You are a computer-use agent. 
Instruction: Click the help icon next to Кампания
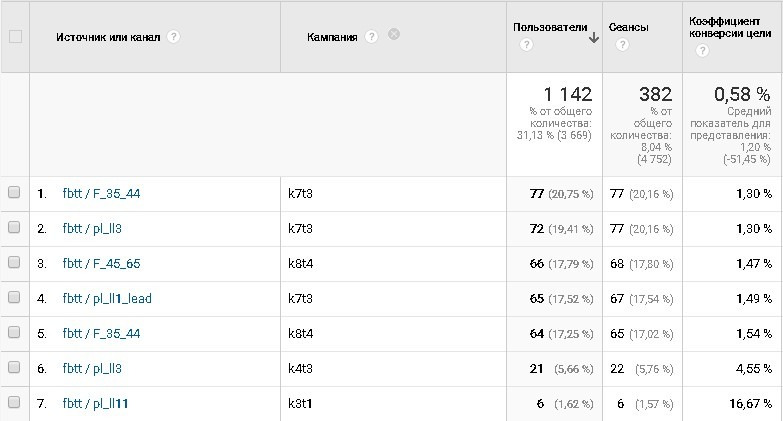[x=372, y=37]
